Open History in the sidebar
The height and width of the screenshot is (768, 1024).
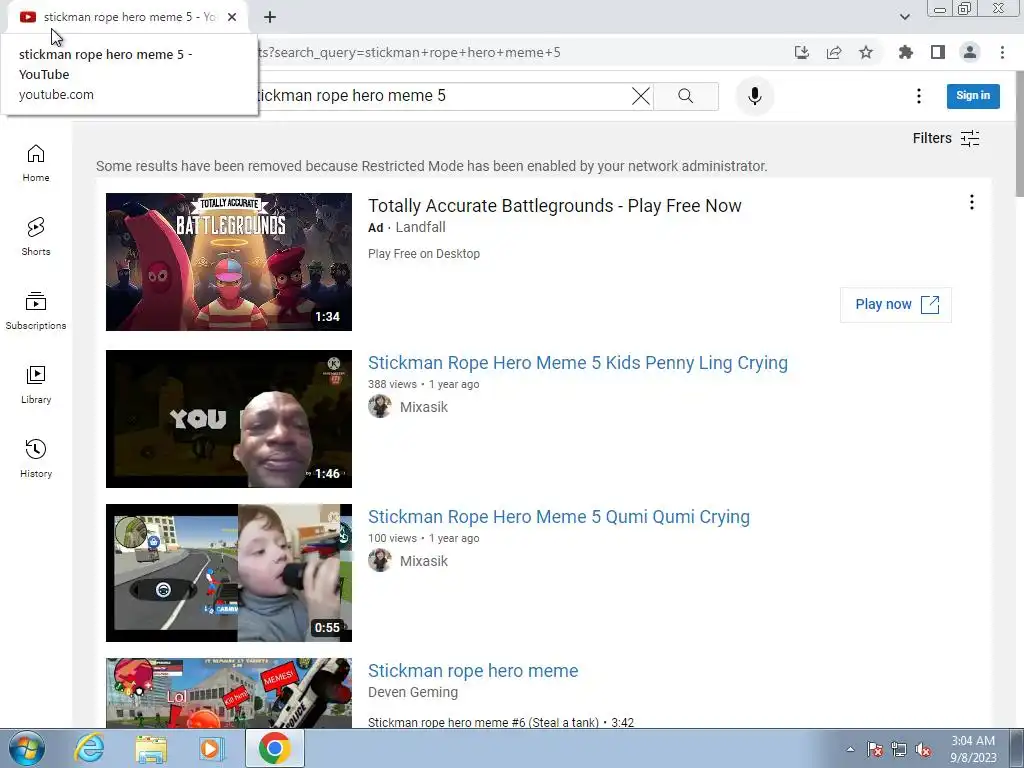click(36, 459)
